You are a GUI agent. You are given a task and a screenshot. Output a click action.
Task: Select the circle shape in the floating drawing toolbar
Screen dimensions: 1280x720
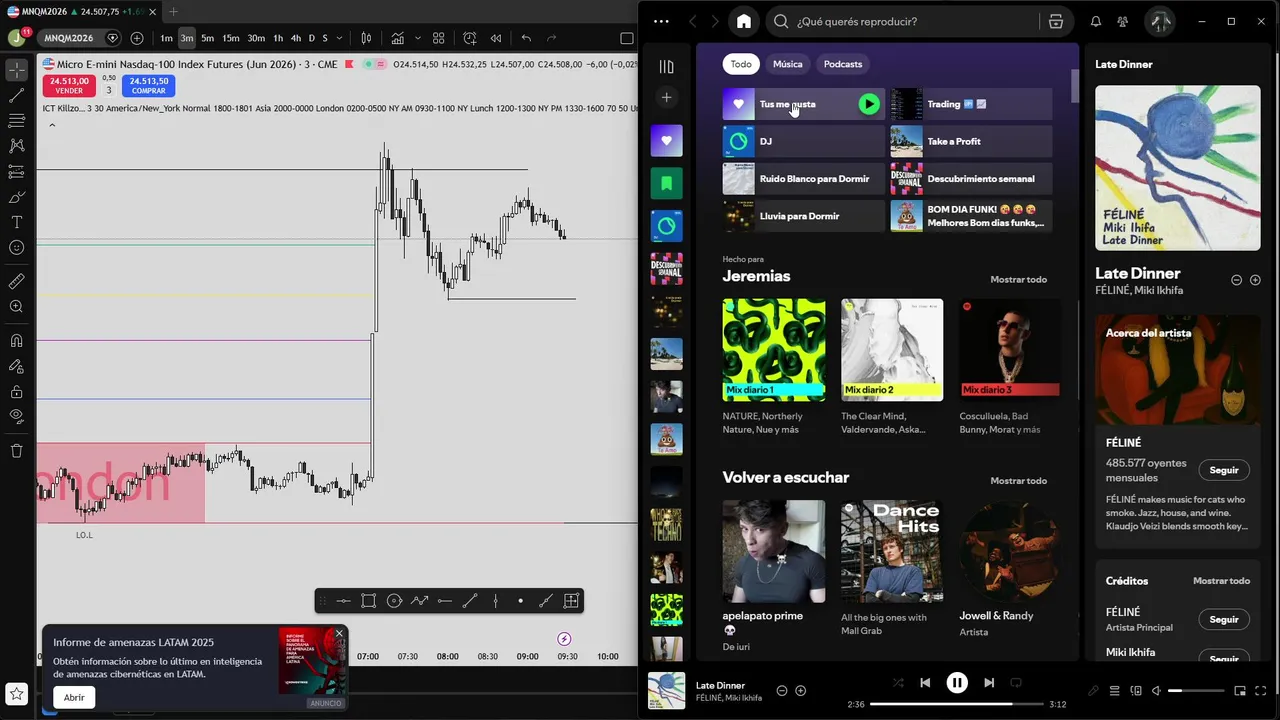(x=394, y=601)
